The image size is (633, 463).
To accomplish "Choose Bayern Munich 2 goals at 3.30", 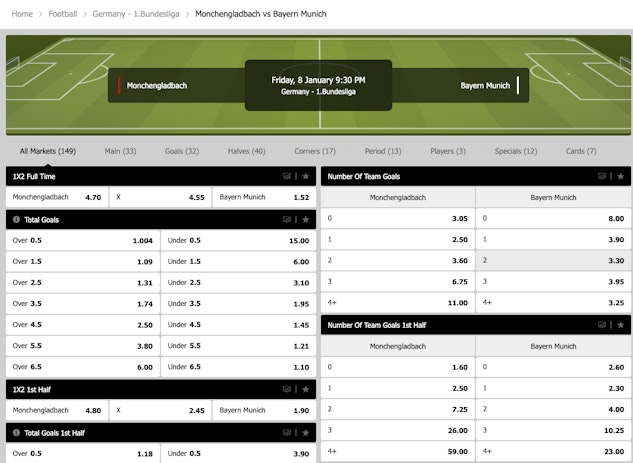I will tap(553, 260).
